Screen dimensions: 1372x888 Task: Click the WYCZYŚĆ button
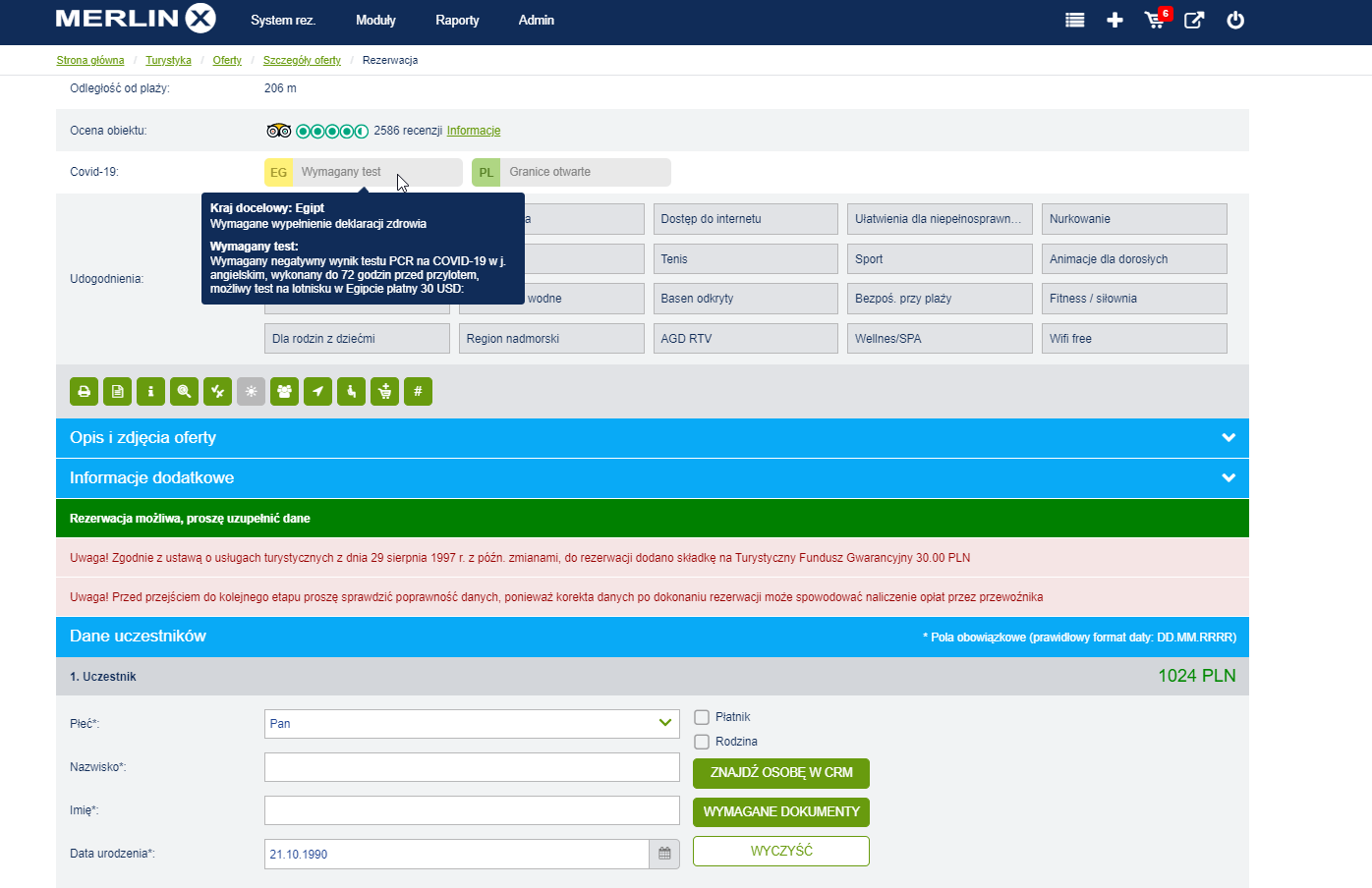[x=780, y=851]
